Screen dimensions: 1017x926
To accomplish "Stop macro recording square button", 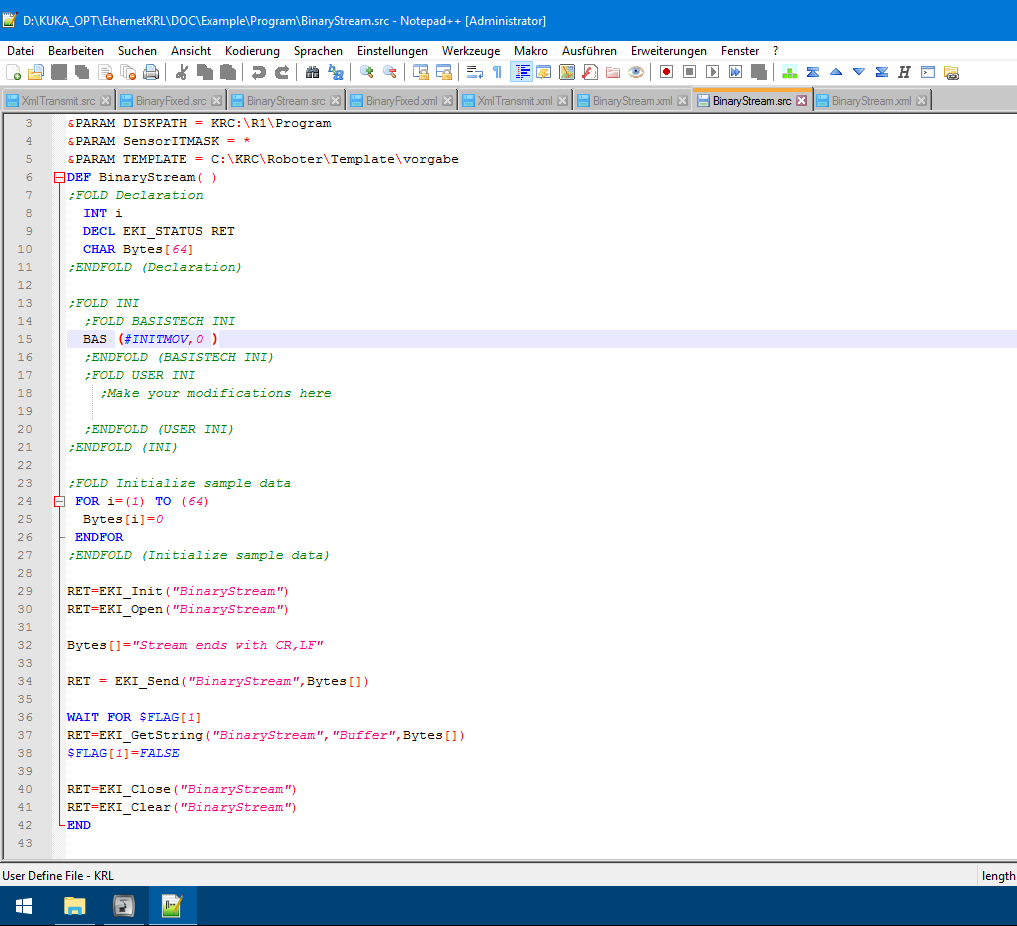I will tap(689, 72).
